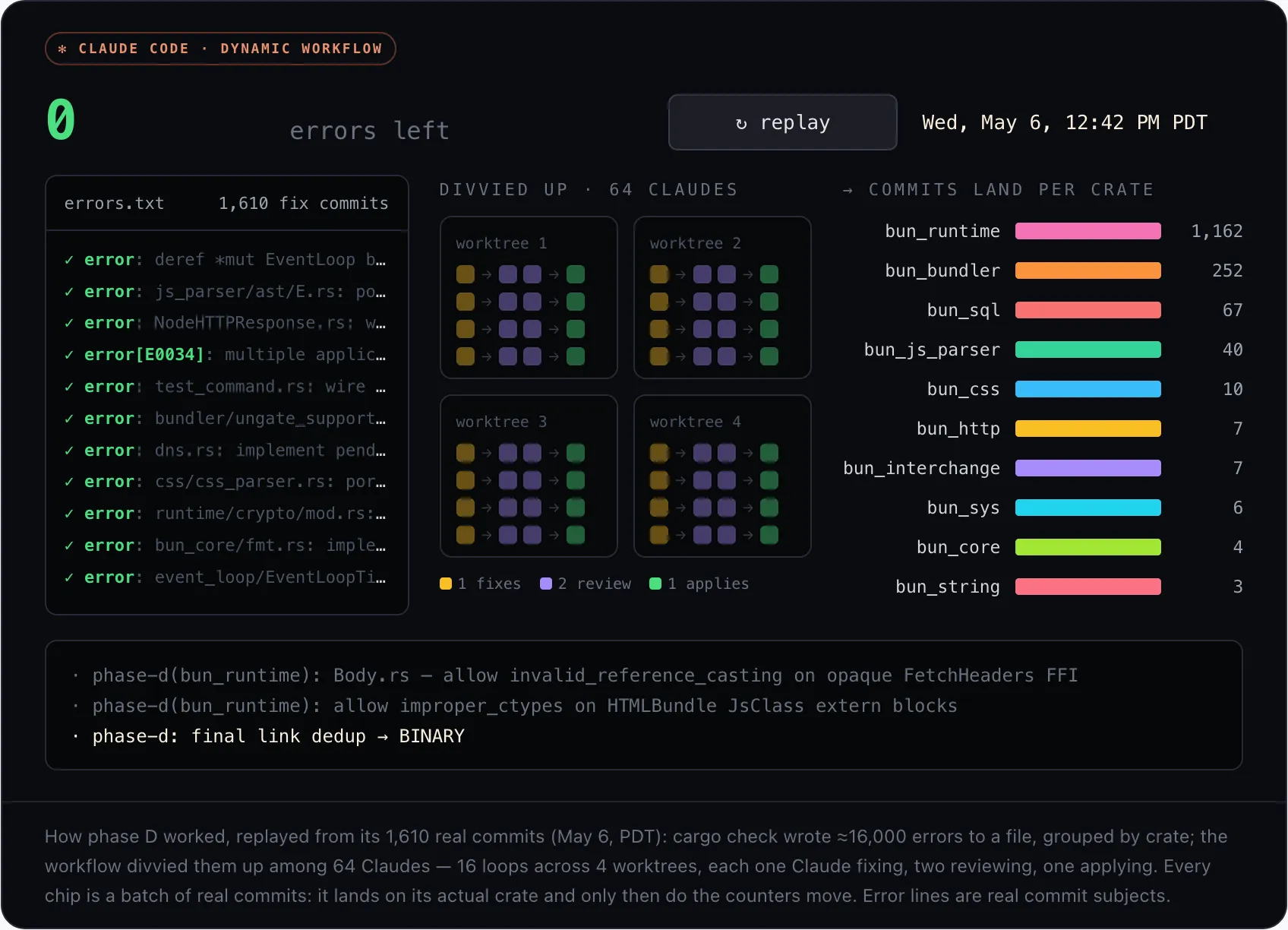This screenshot has height=930, width=1288.
Task: Open the worktree 3 card label
Action: 501,422
